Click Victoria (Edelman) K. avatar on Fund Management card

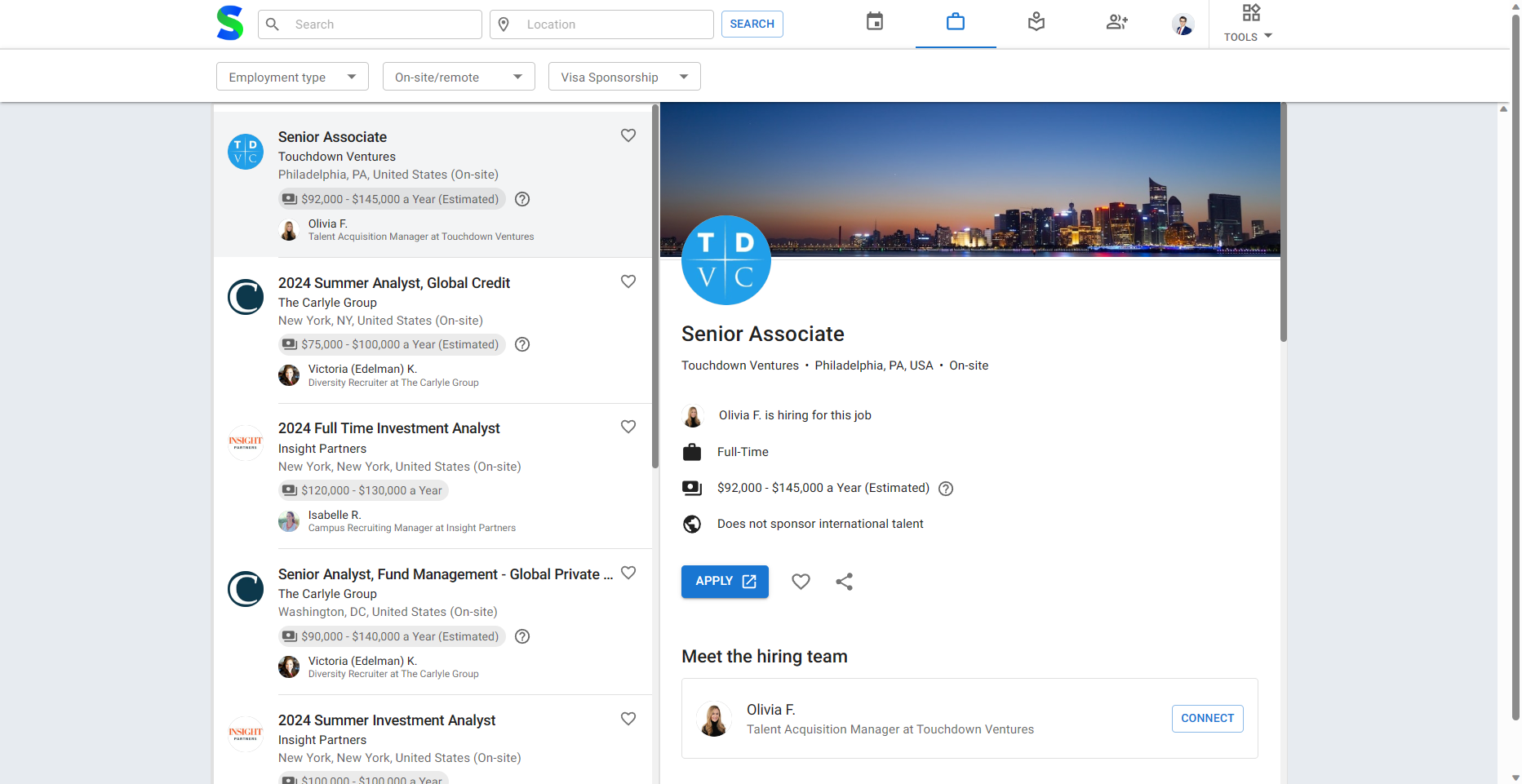(x=289, y=667)
